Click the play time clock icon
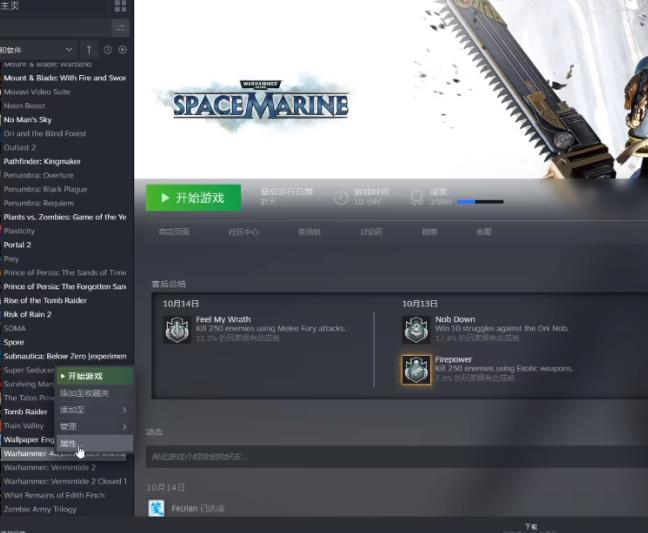The height and width of the screenshot is (533, 648). point(341,197)
